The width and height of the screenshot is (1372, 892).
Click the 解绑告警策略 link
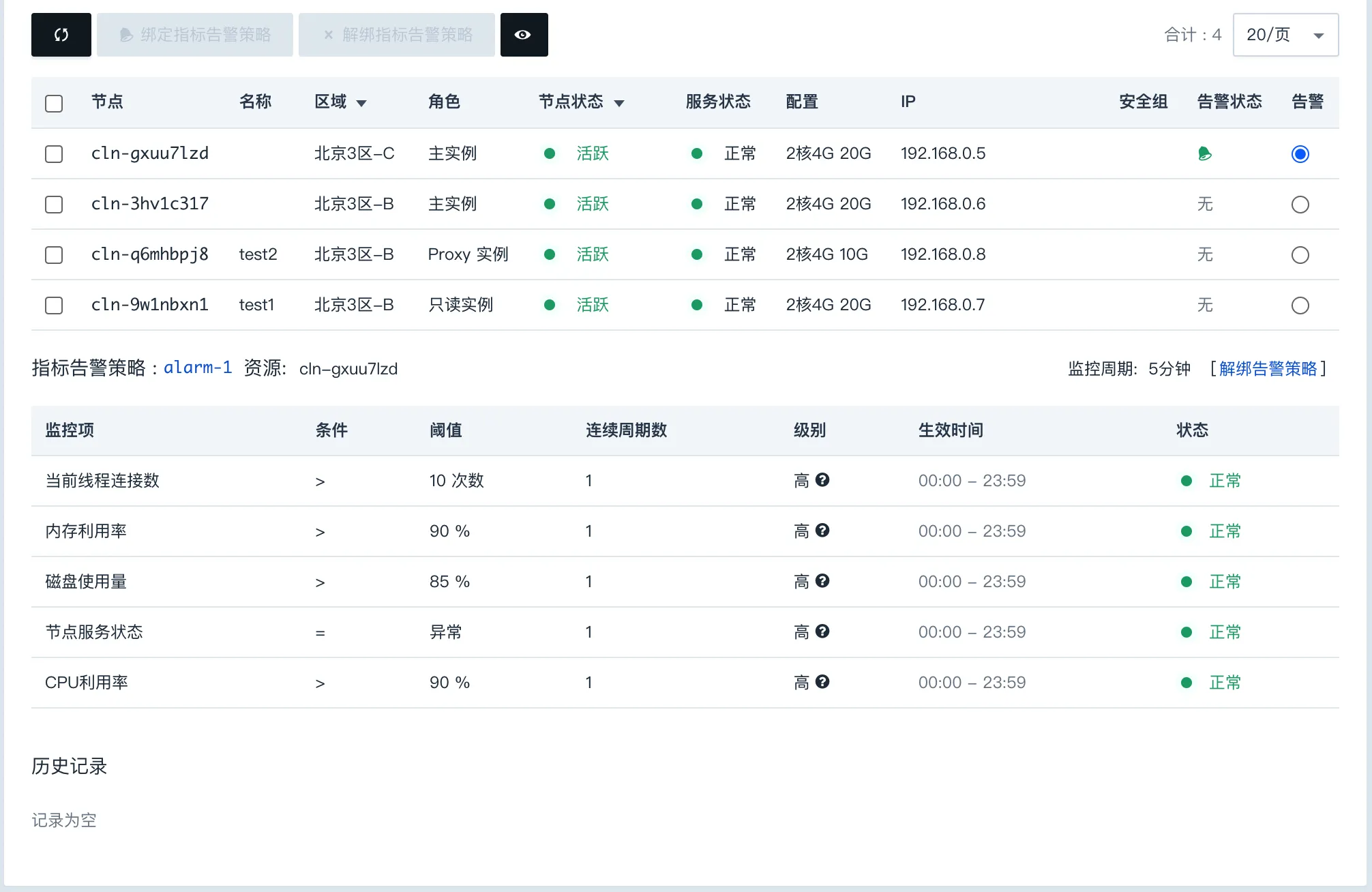(x=1268, y=368)
